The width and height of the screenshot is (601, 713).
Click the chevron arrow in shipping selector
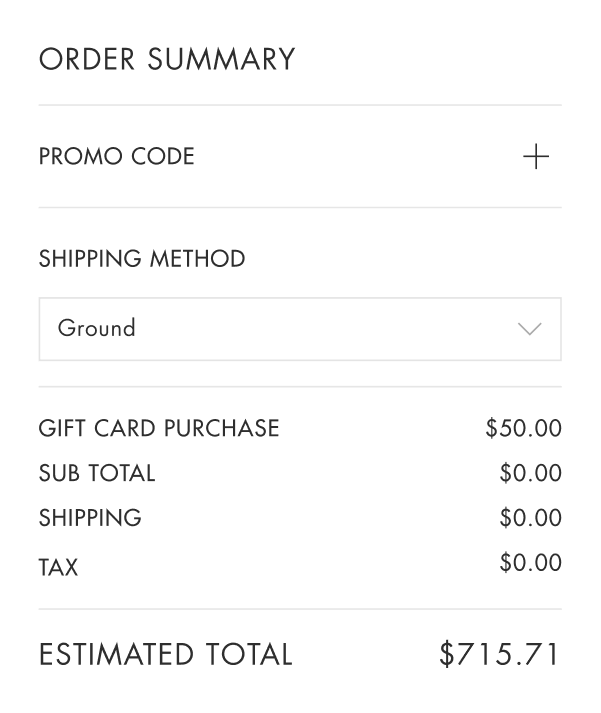point(530,329)
